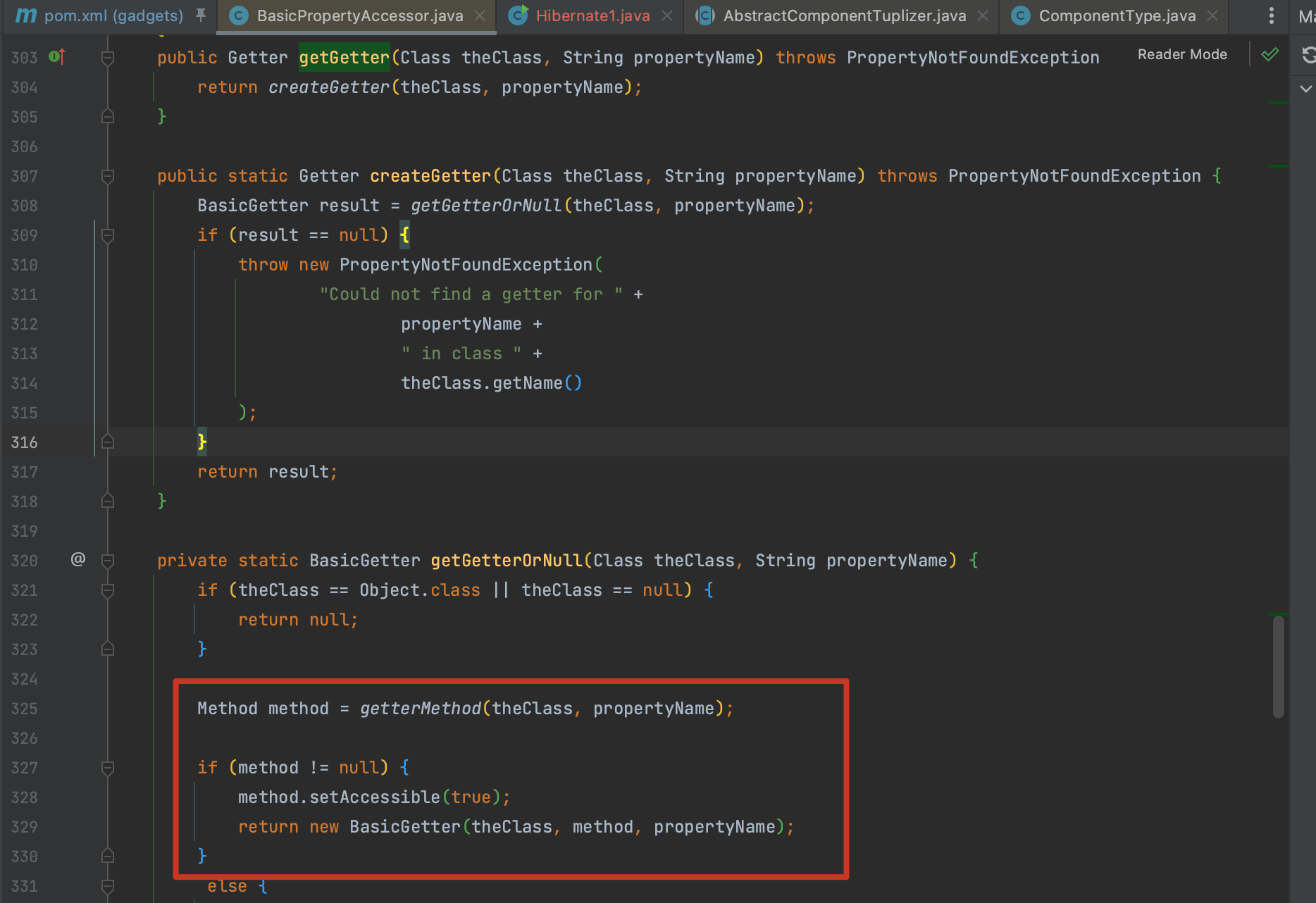This screenshot has height=903, width=1316.
Task: Click the reload icon in right panel
Action: (1308, 54)
